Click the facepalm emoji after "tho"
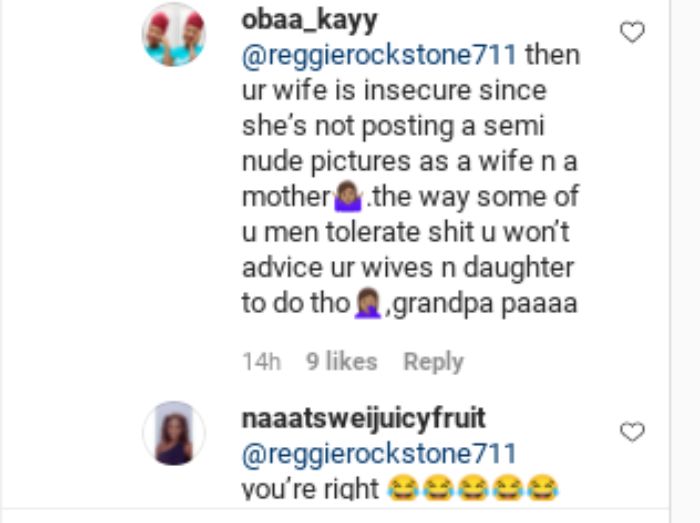The image size is (700, 523). point(368,303)
